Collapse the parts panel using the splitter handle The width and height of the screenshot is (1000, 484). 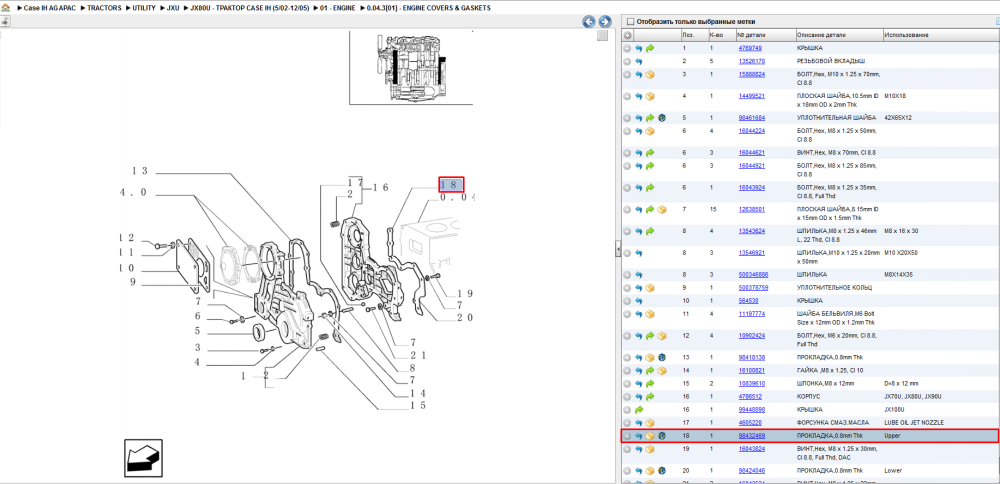click(617, 249)
